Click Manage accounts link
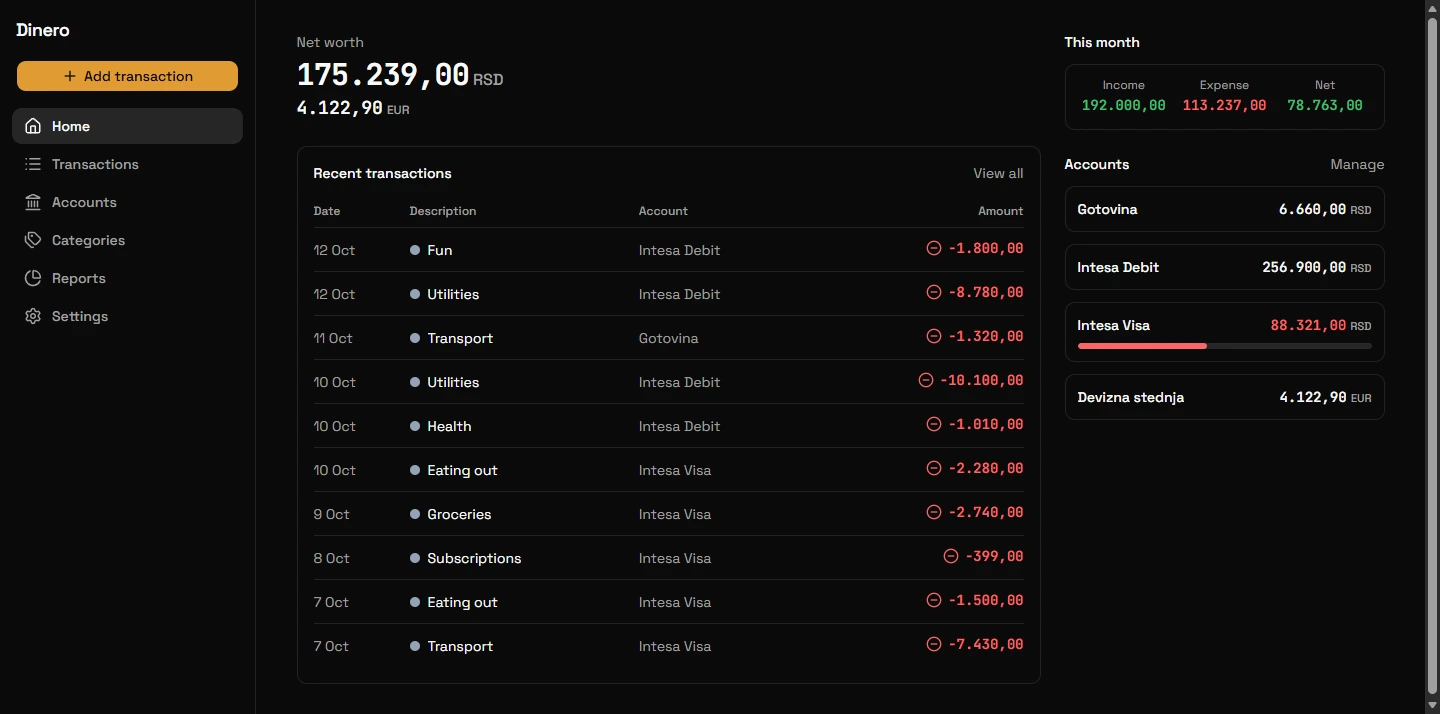The image size is (1440, 714). click(1357, 164)
